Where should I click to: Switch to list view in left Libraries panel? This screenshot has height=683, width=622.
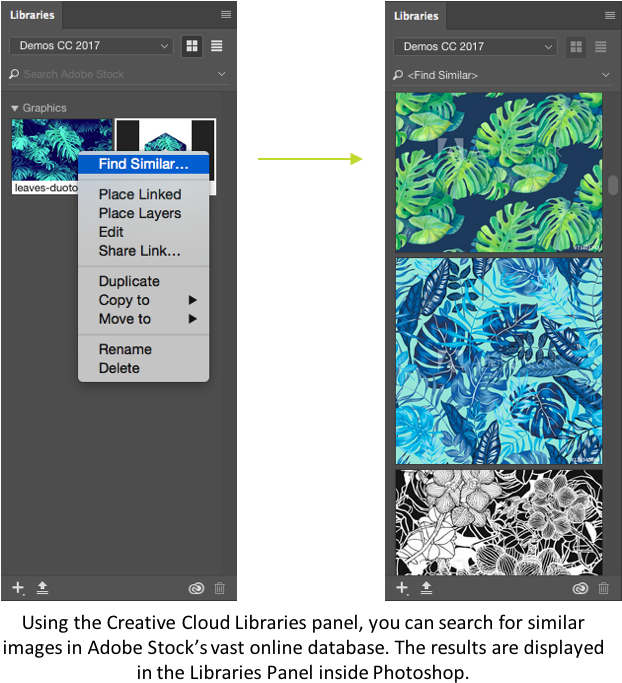click(217, 46)
